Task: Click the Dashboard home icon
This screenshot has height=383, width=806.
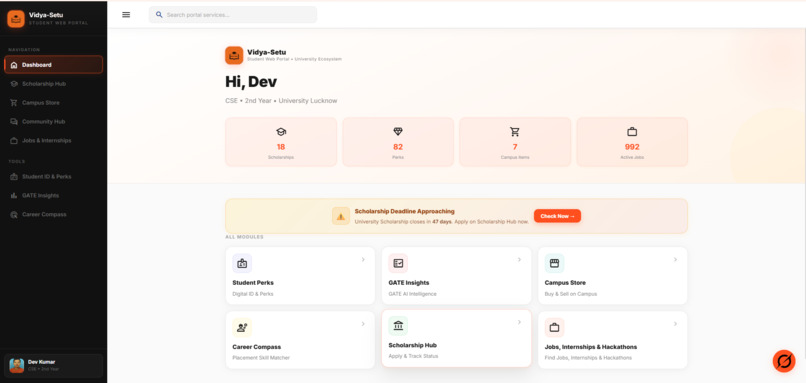Action: coord(14,65)
